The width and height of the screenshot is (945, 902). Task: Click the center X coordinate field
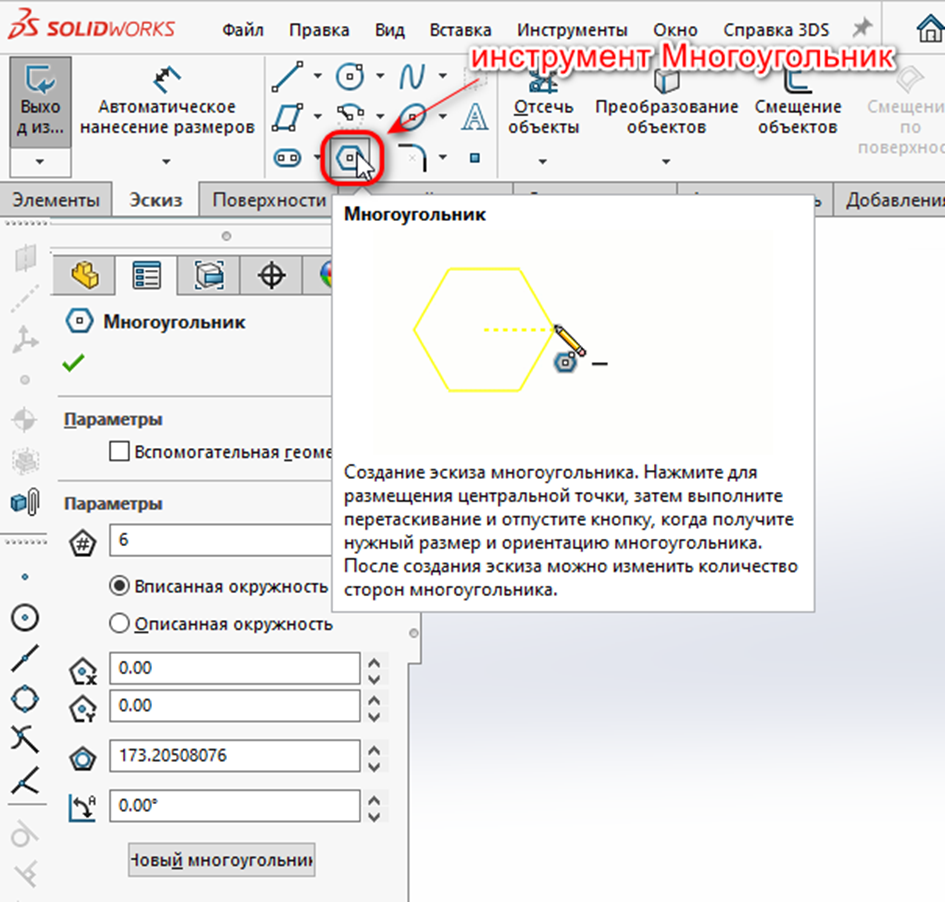coord(235,668)
